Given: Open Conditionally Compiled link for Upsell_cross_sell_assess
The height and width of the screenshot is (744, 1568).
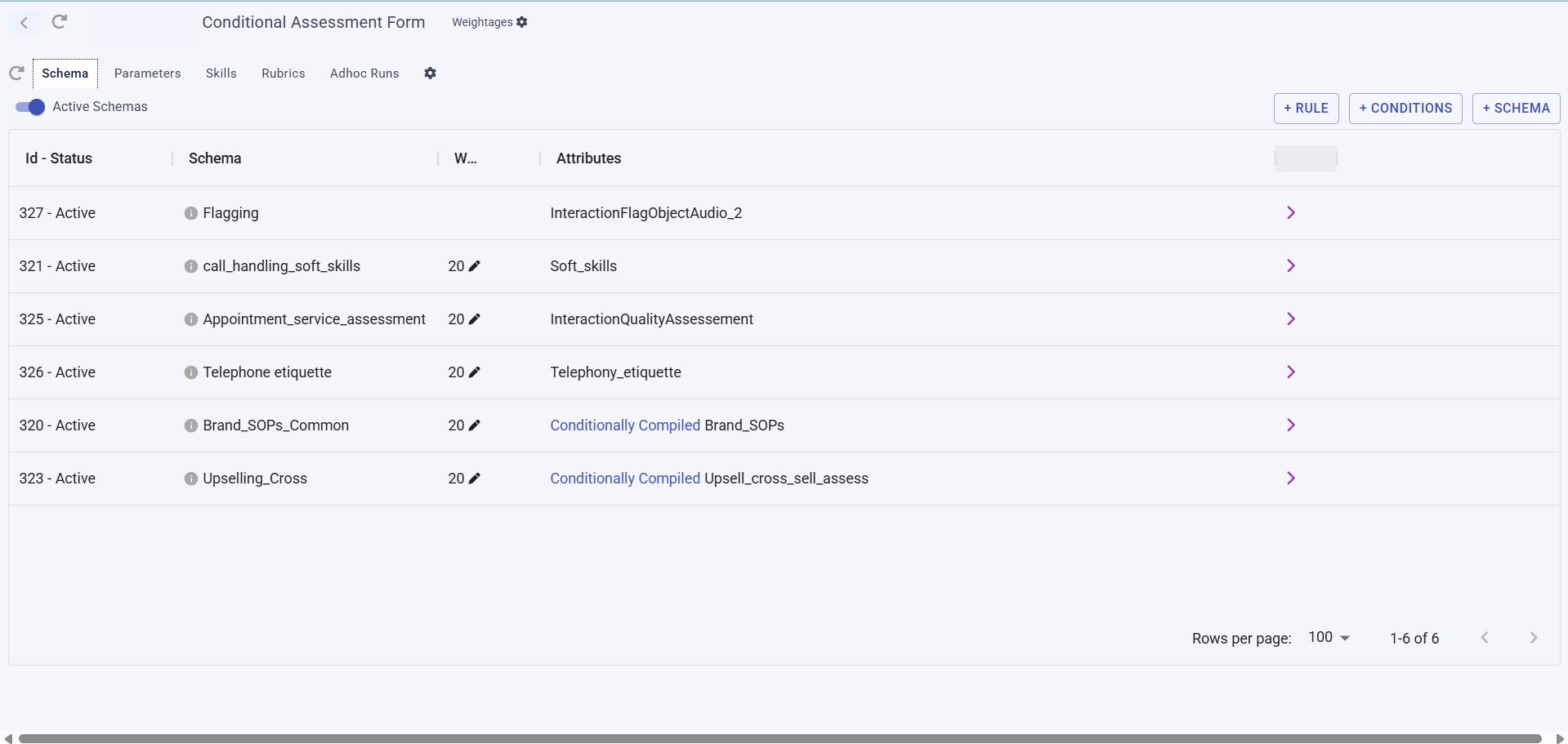Looking at the screenshot, I should tap(625, 479).
